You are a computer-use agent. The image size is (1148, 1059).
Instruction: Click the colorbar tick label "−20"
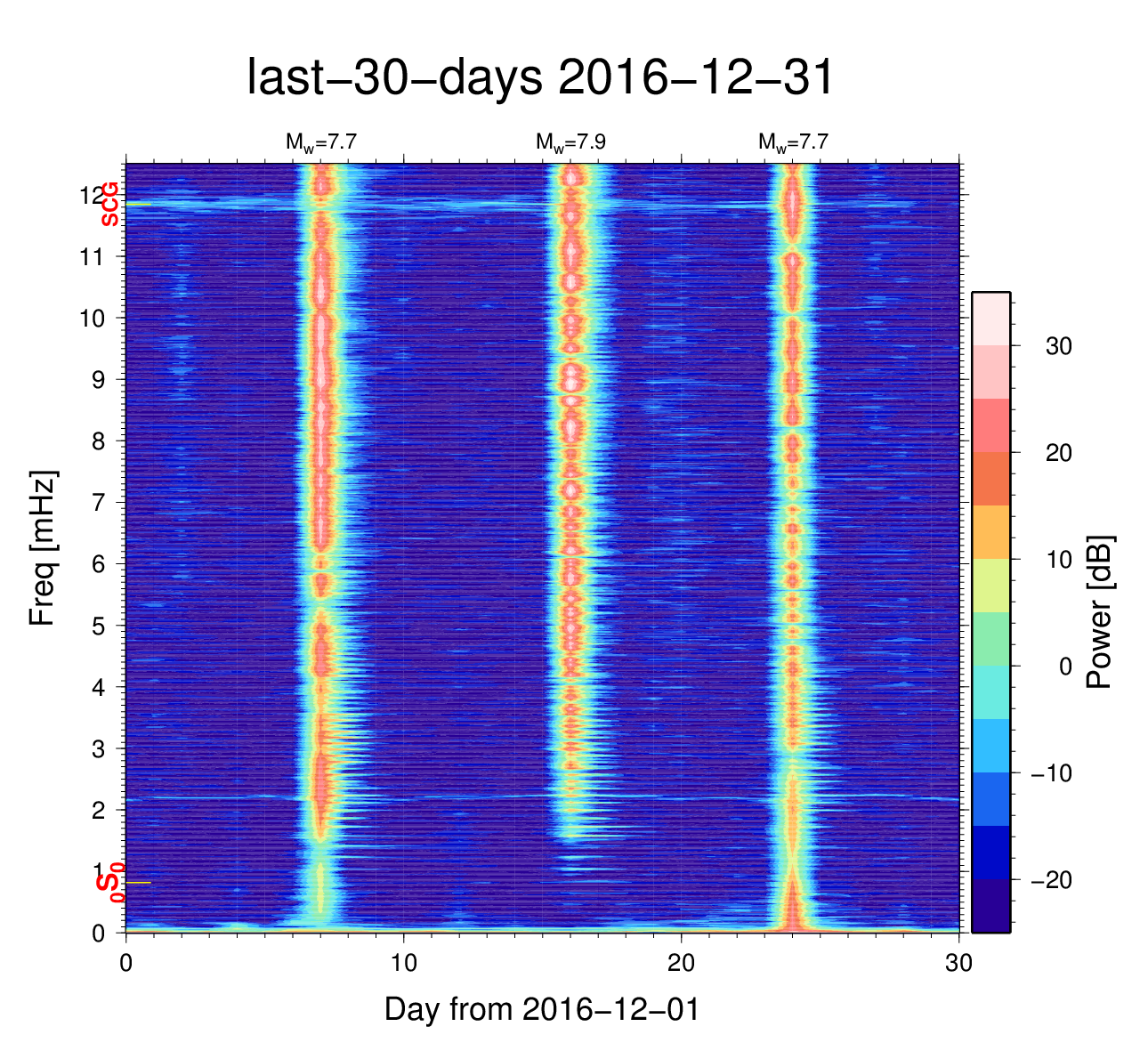point(1050,880)
